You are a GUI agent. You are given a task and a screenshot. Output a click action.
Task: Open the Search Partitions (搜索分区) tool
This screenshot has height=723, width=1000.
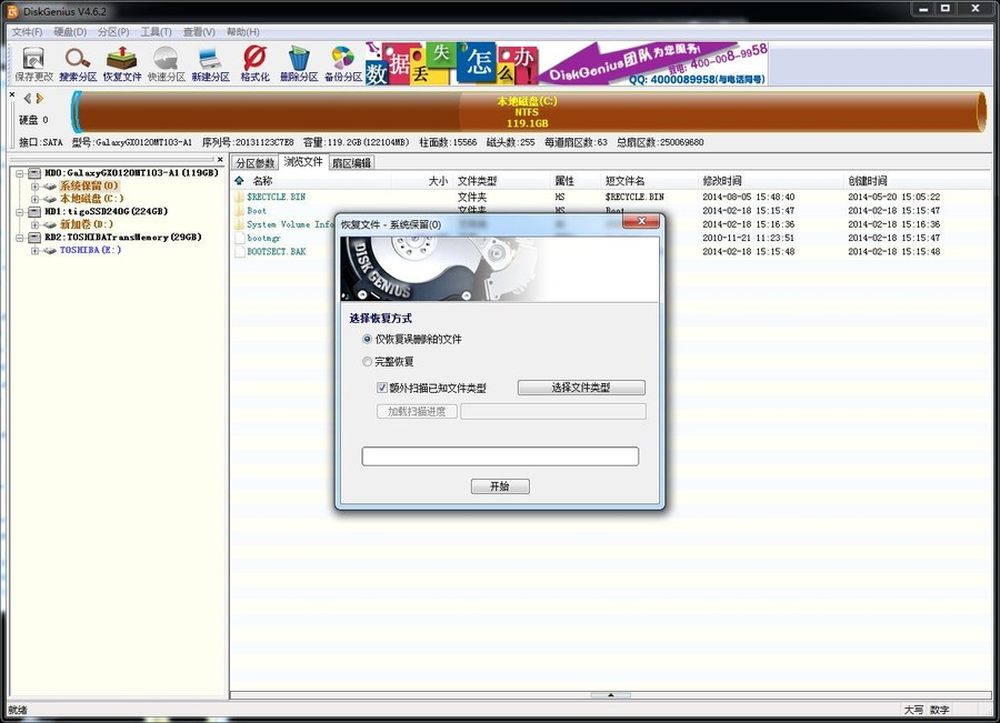(78, 64)
